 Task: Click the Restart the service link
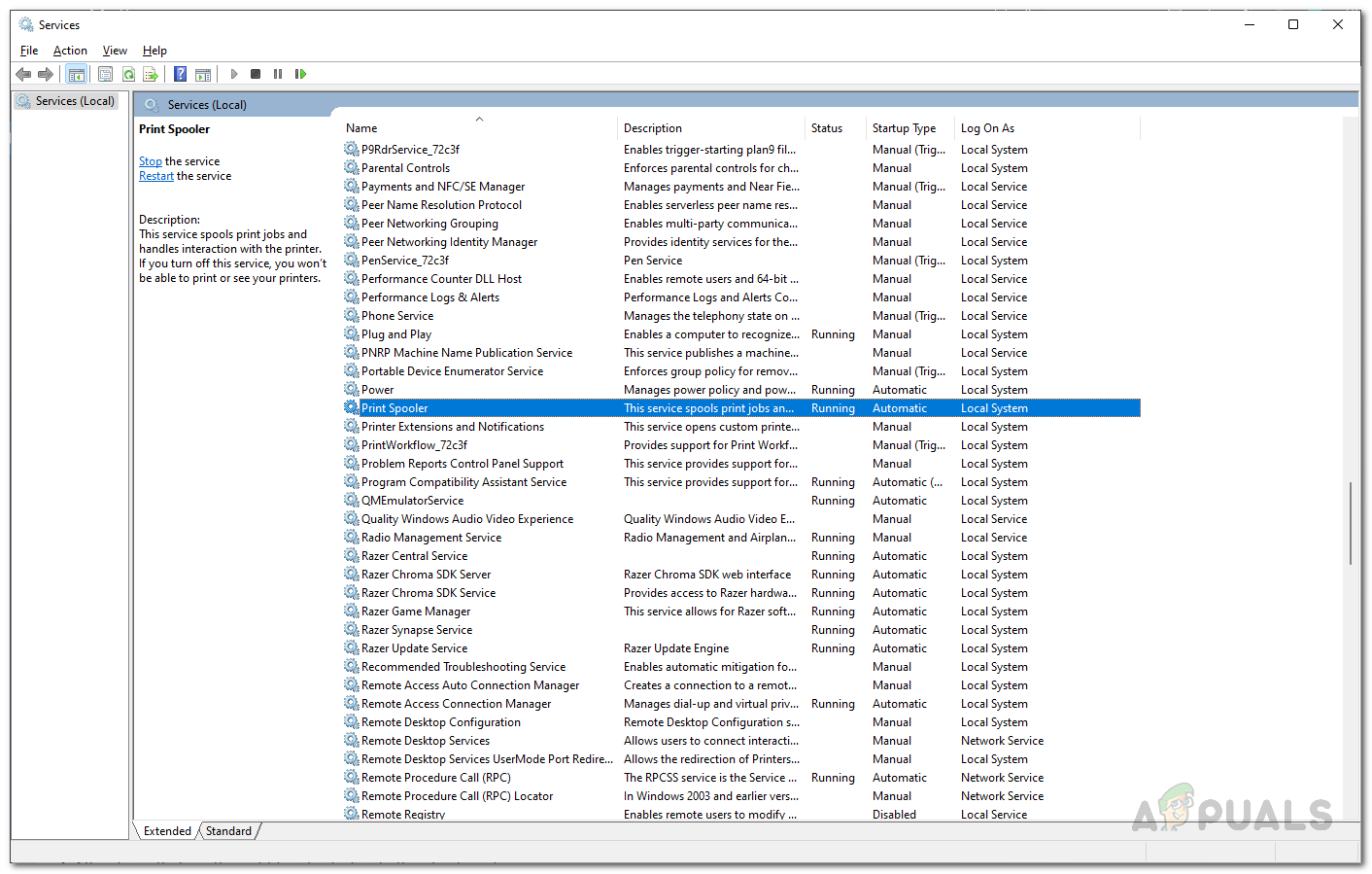(155, 176)
